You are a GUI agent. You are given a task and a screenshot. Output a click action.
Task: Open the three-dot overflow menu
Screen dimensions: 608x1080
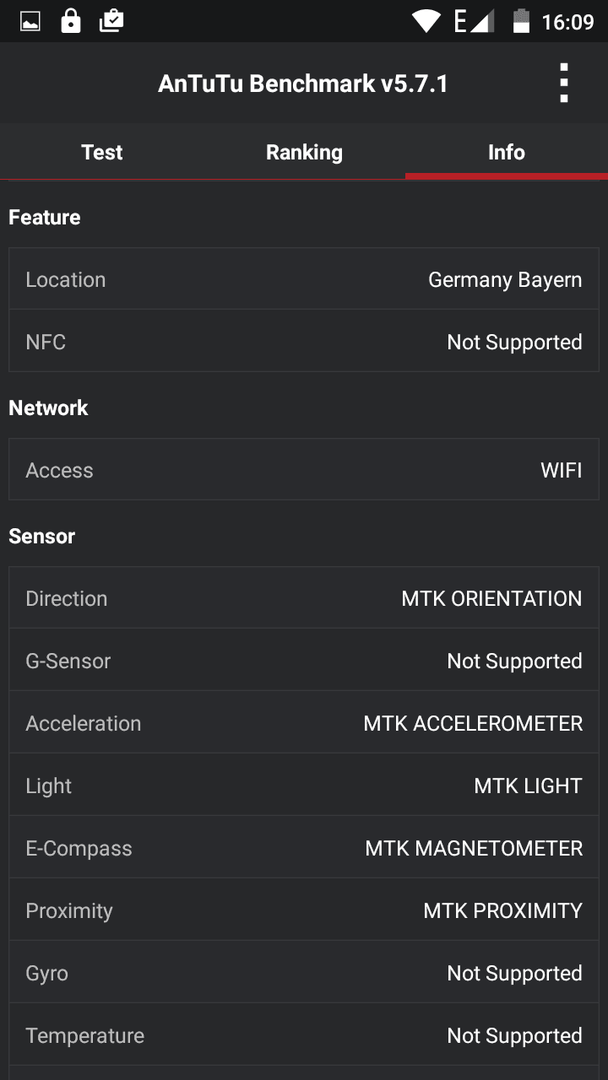tap(564, 83)
